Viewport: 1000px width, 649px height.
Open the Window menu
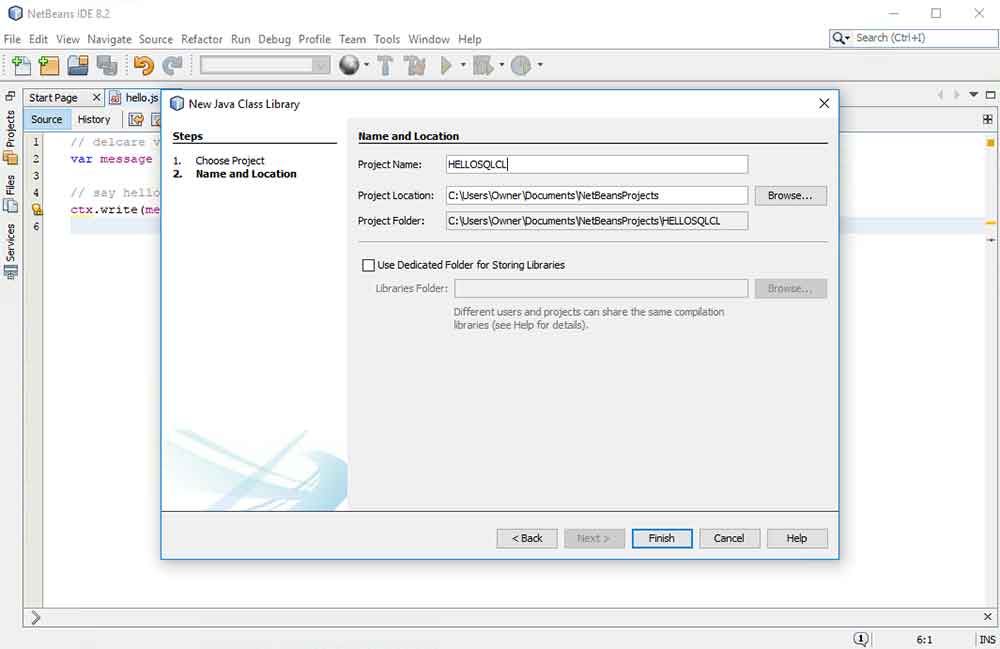tap(429, 40)
